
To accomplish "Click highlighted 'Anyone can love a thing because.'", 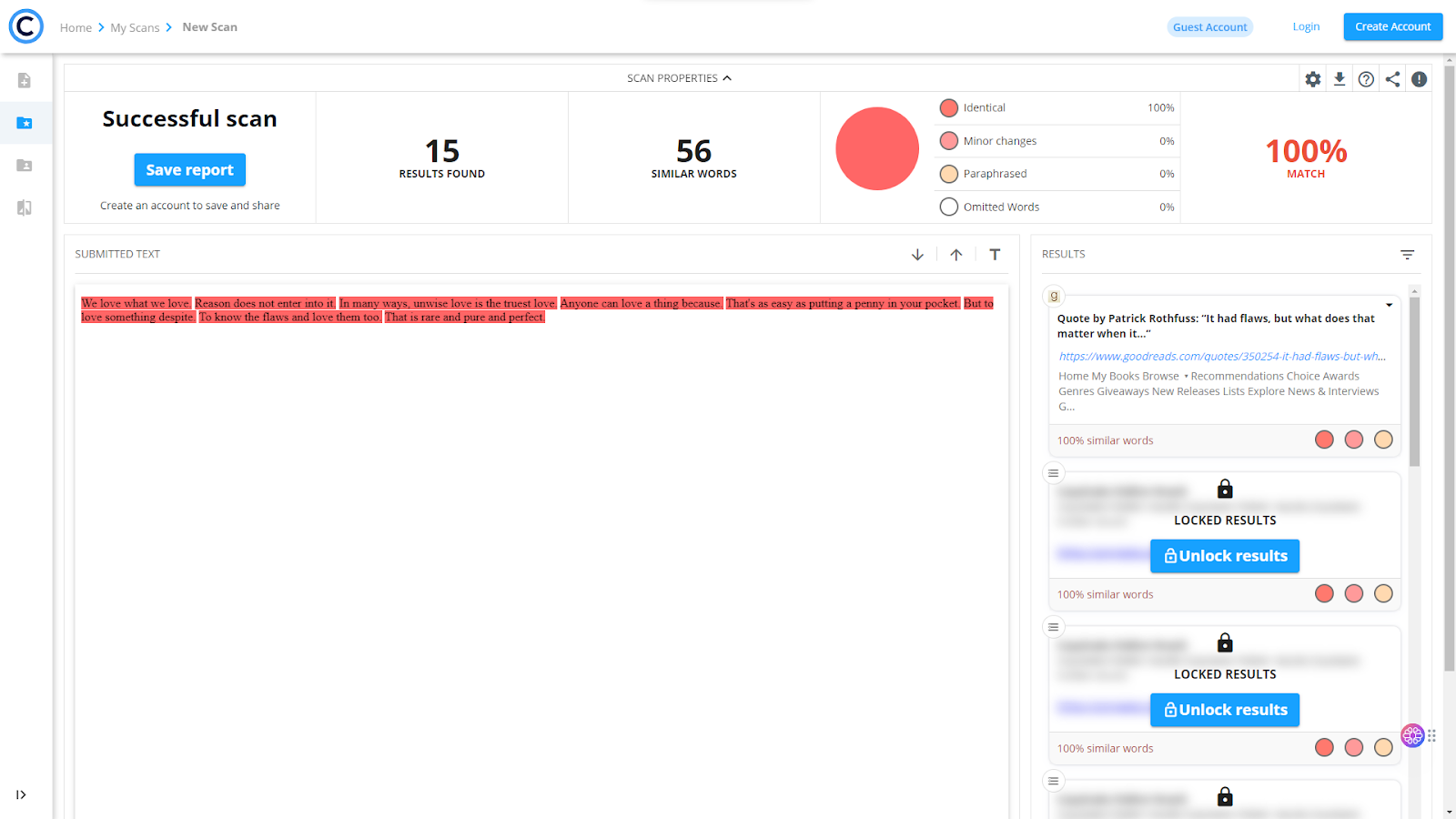I will click(x=642, y=304).
